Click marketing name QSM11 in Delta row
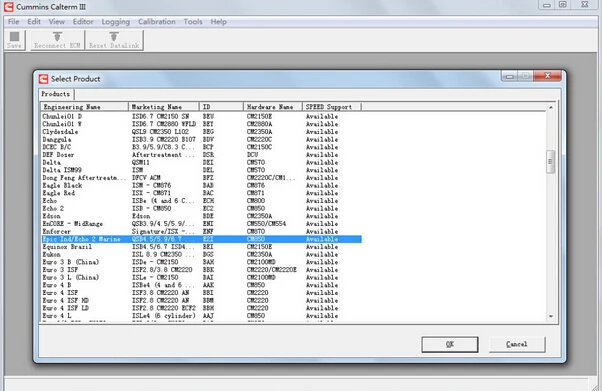 (x=141, y=162)
